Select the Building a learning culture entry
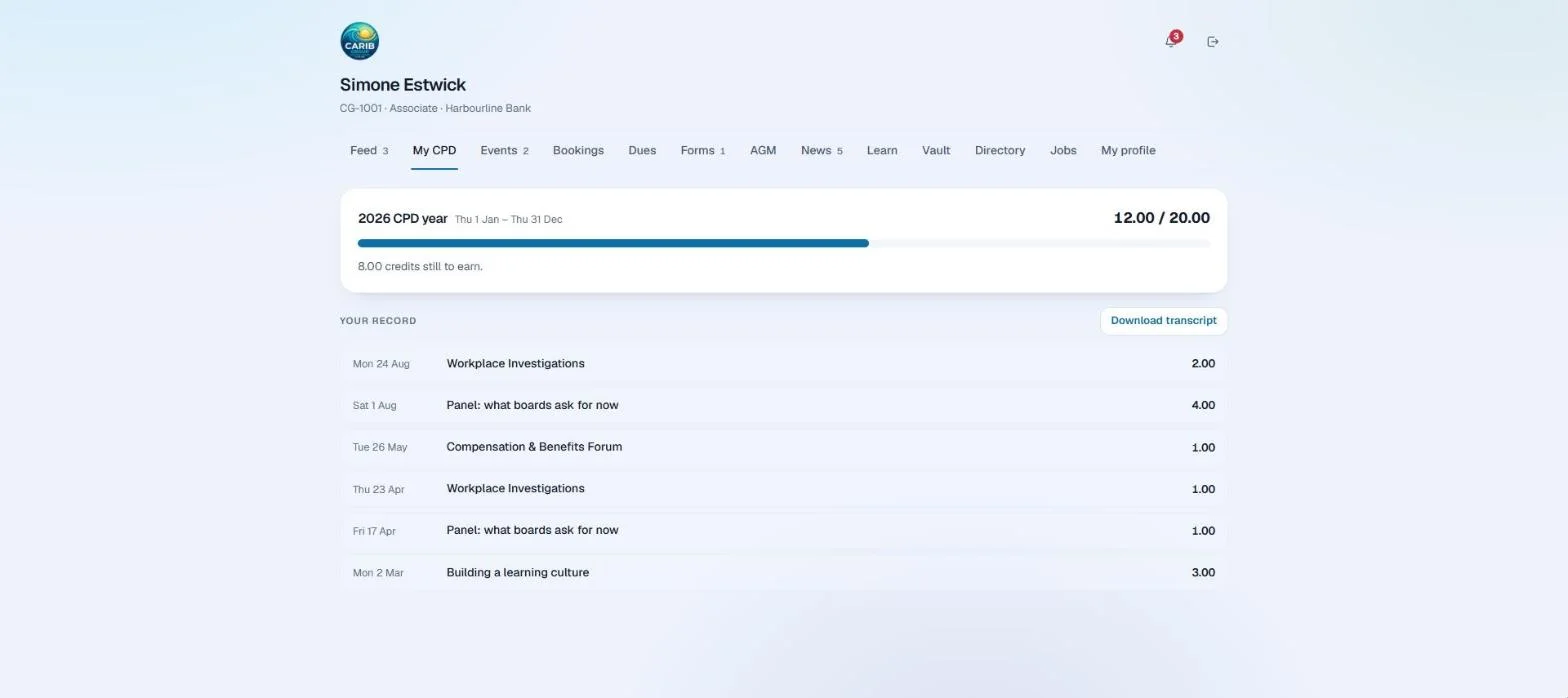The height and width of the screenshot is (698, 1568). [784, 573]
